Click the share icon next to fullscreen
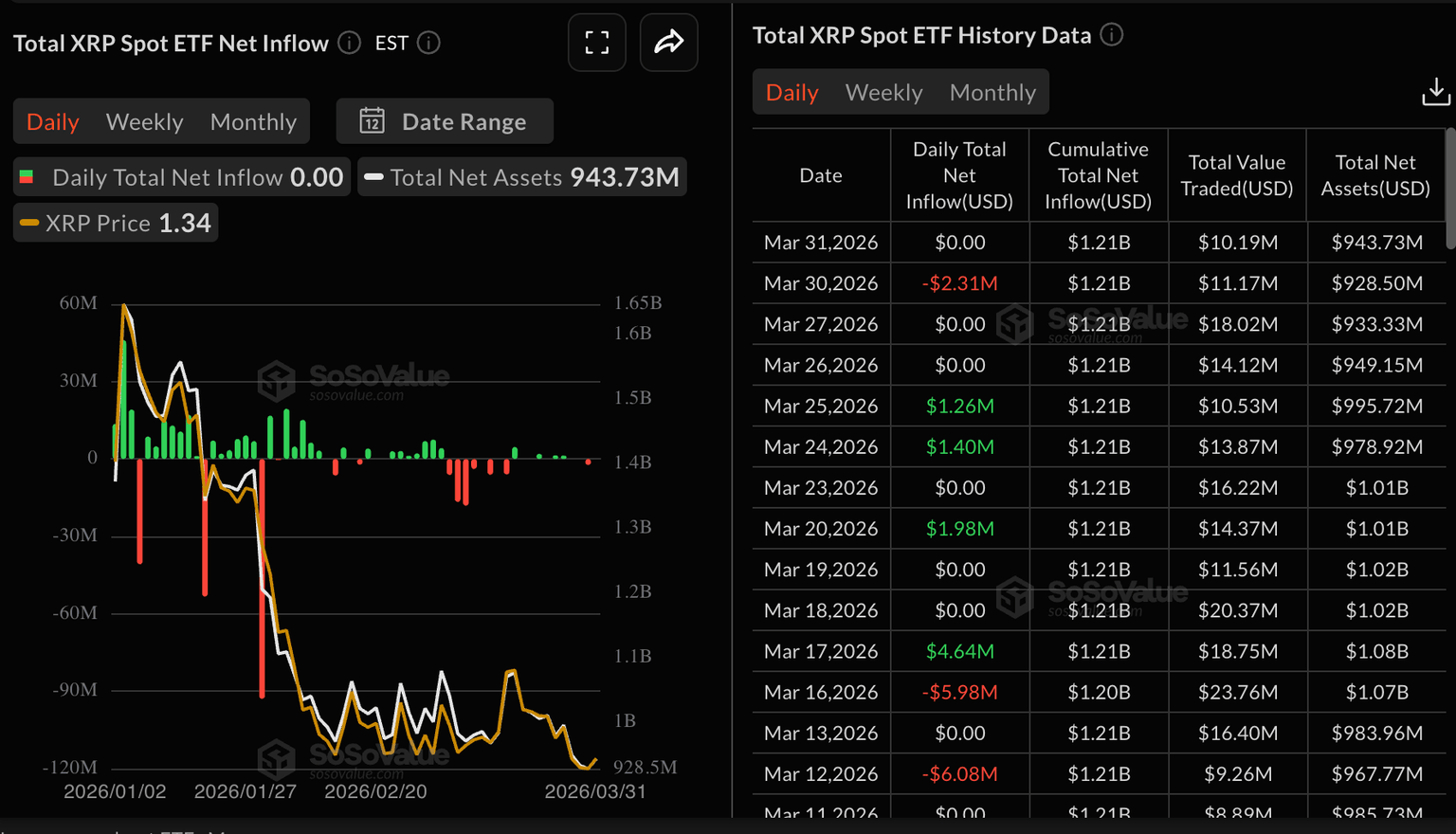This screenshot has width=1456, height=834. coord(669,42)
